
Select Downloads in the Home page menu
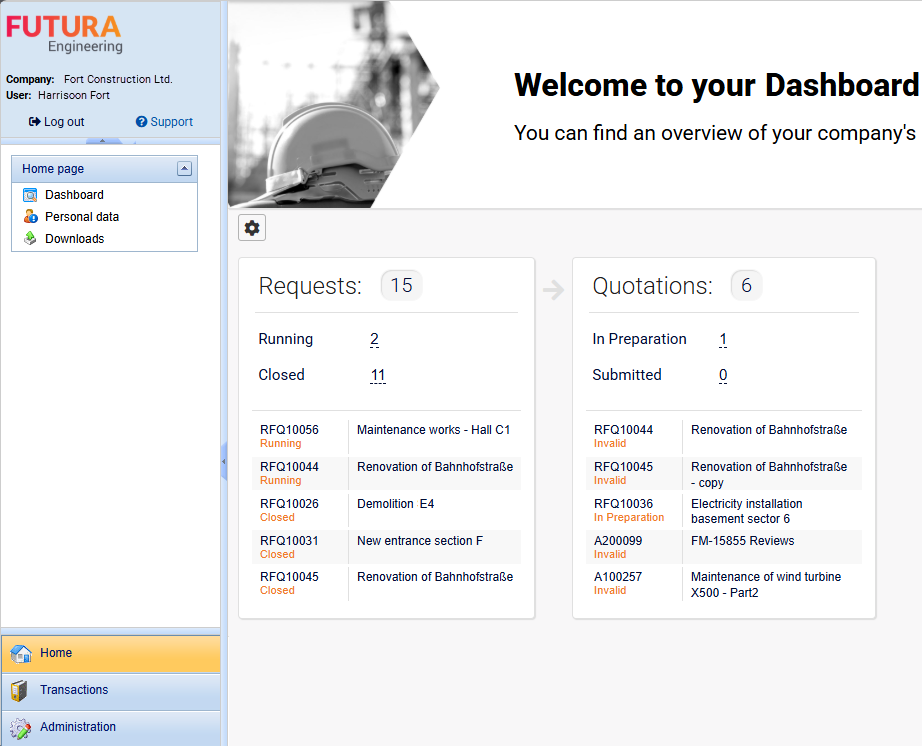click(74, 239)
